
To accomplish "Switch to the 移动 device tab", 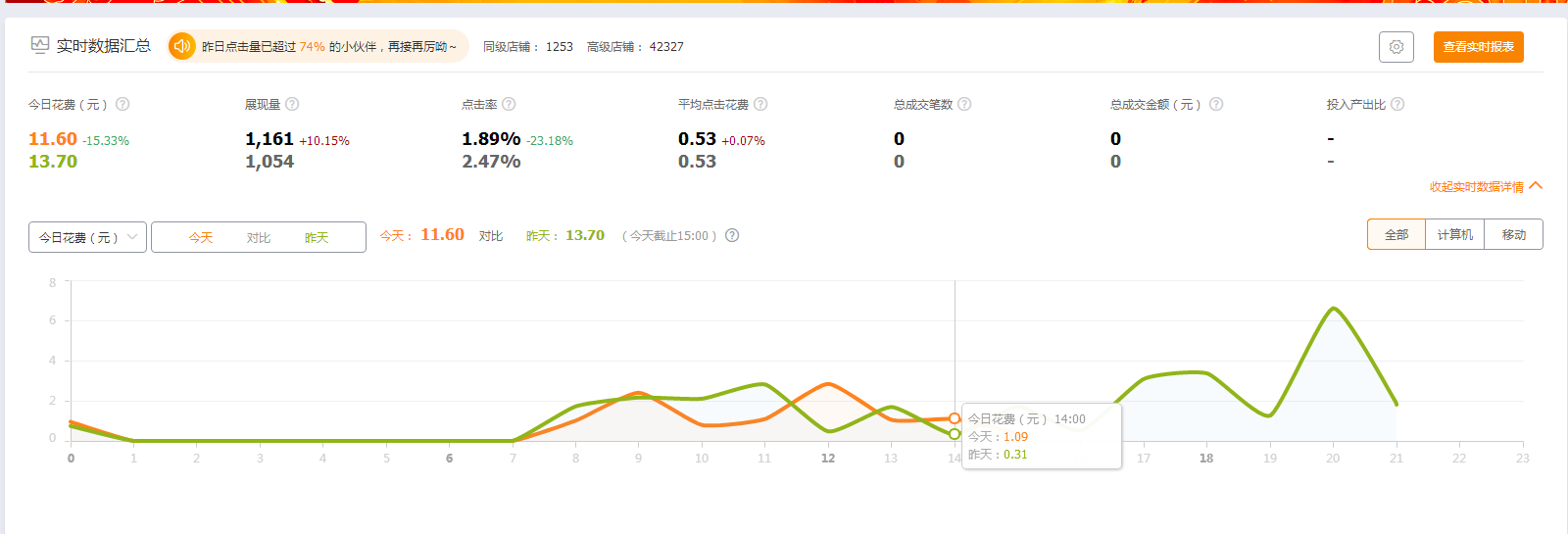I will (x=1514, y=234).
